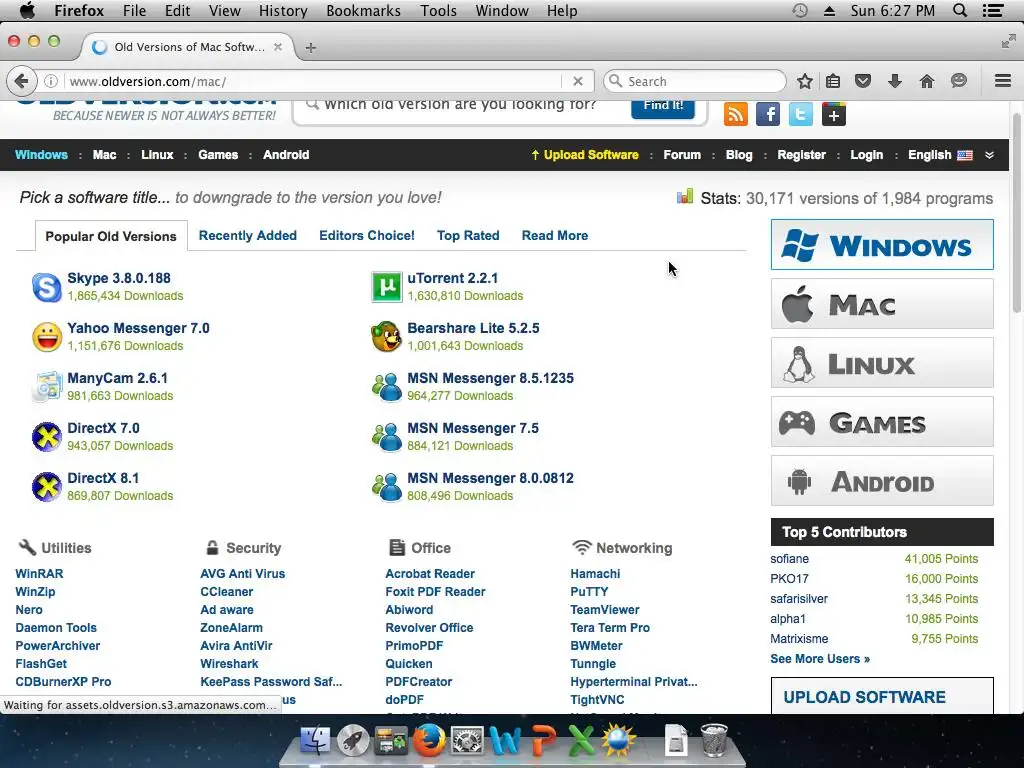The height and width of the screenshot is (768, 1024).
Task: Click the Twitter share icon
Action: click(801, 114)
